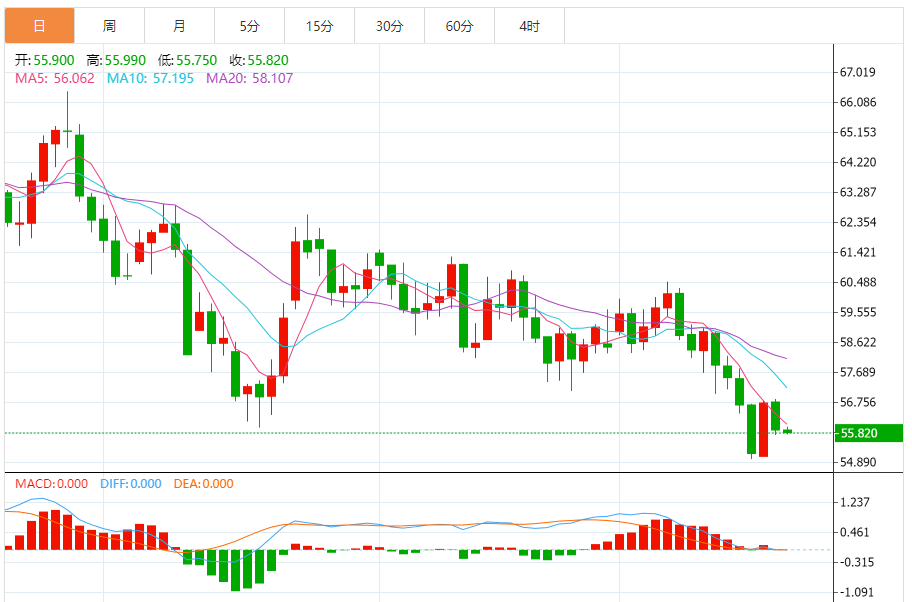
Task: Click the MA20: 58.107 indicator label
Action: [x=249, y=78]
